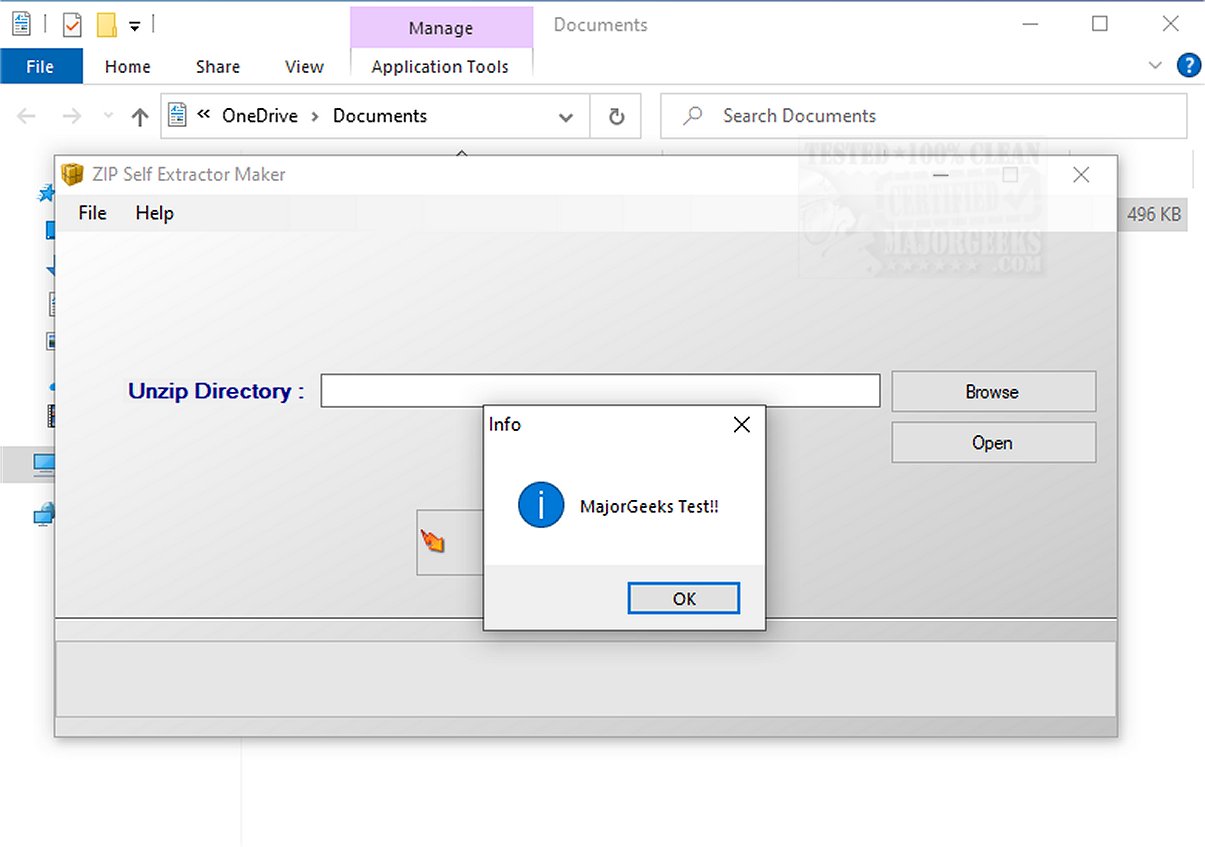Click the Up one level arrow
Screen dimensions: 1205x847
(140, 117)
